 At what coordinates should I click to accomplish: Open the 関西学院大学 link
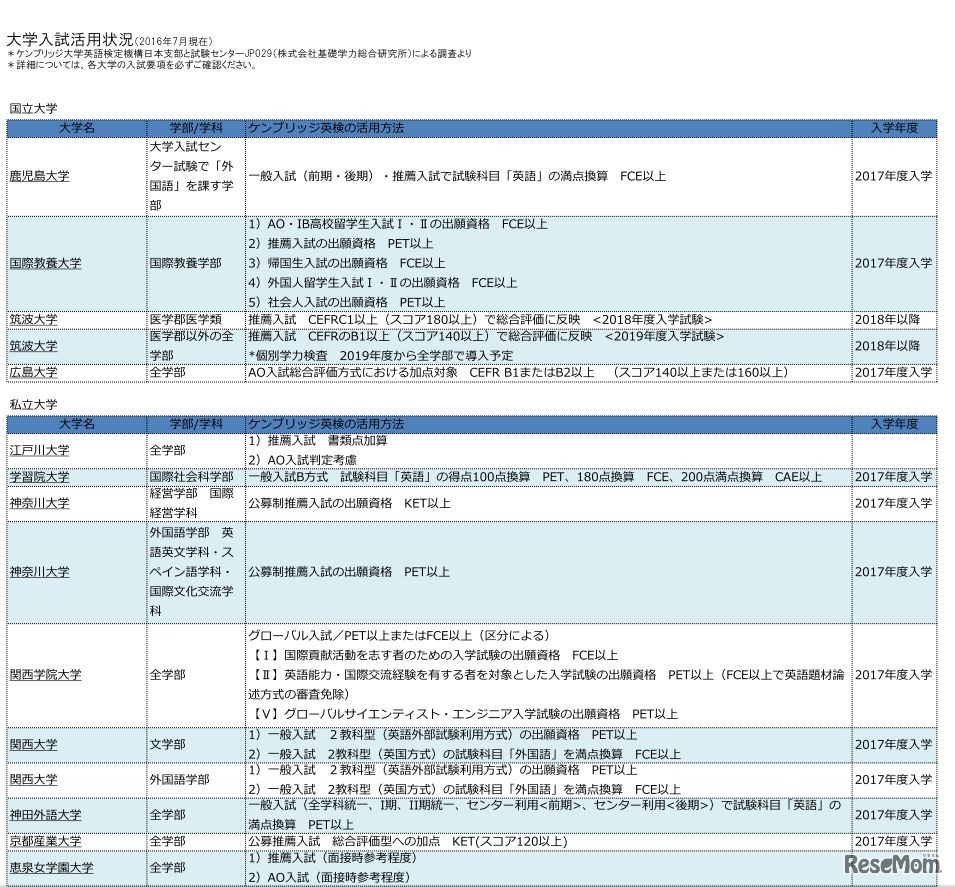click(45, 675)
